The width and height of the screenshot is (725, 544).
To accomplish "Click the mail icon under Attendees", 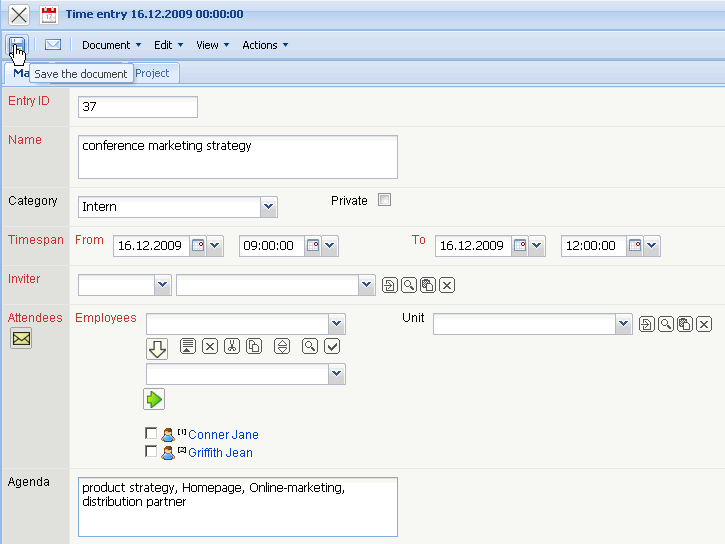I will [x=21, y=339].
